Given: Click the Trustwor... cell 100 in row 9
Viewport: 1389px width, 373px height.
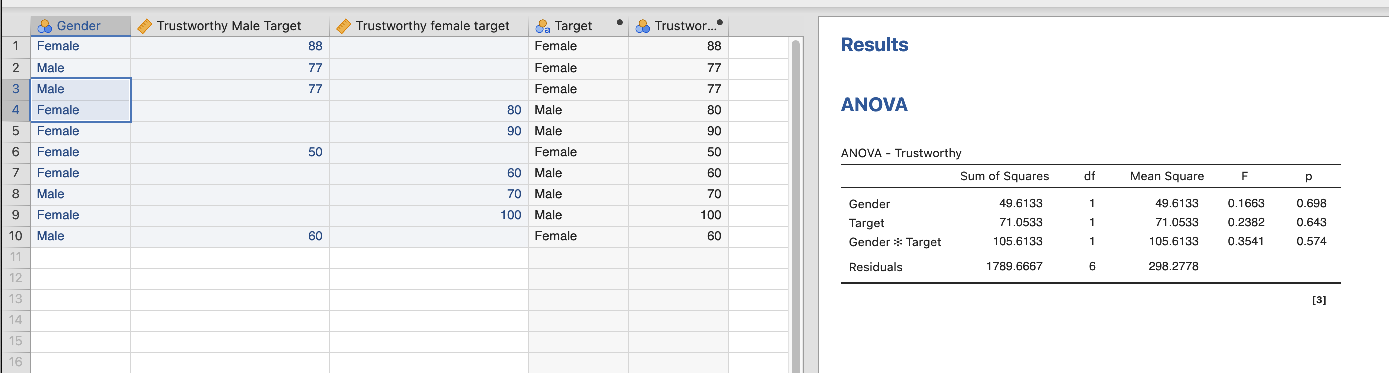Looking at the screenshot, I should click(678, 215).
